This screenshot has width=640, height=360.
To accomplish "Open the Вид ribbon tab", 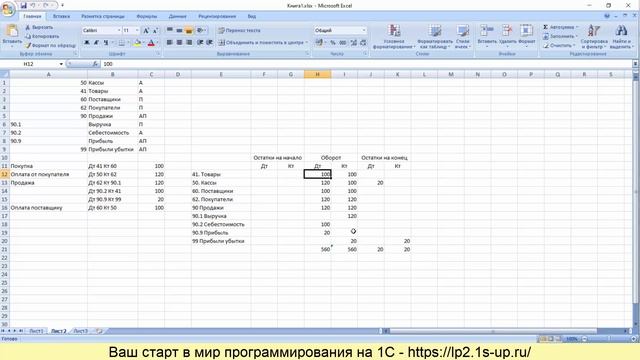I will pos(252,16).
